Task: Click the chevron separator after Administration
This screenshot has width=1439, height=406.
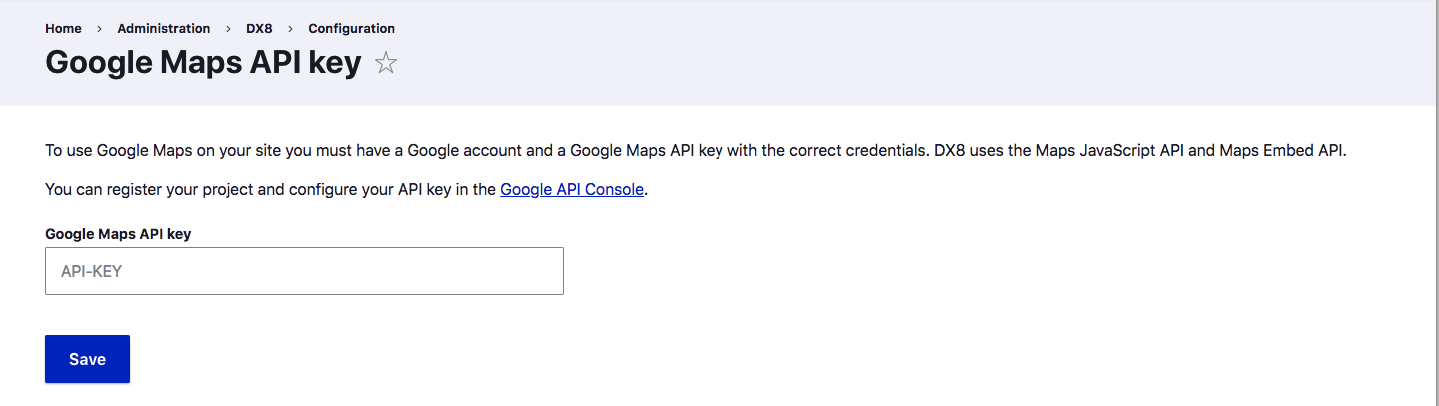Action: [x=228, y=28]
